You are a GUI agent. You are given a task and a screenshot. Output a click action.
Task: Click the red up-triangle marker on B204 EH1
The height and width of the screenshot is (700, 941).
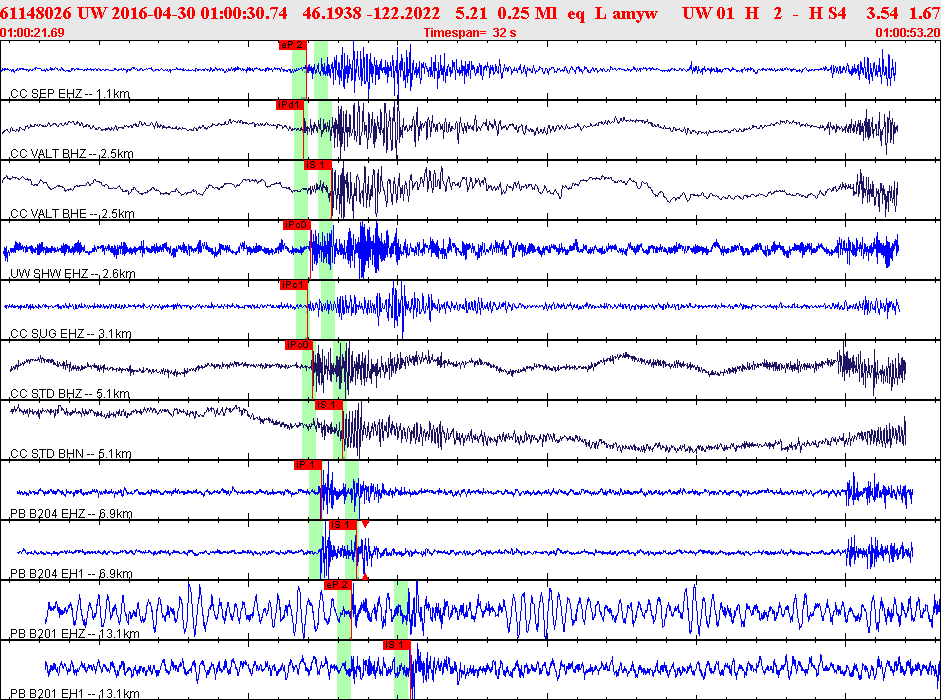(x=365, y=577)
